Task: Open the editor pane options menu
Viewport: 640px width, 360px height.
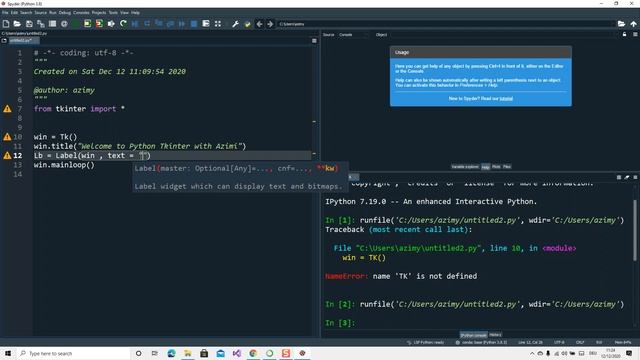Action: click(314, 41)
